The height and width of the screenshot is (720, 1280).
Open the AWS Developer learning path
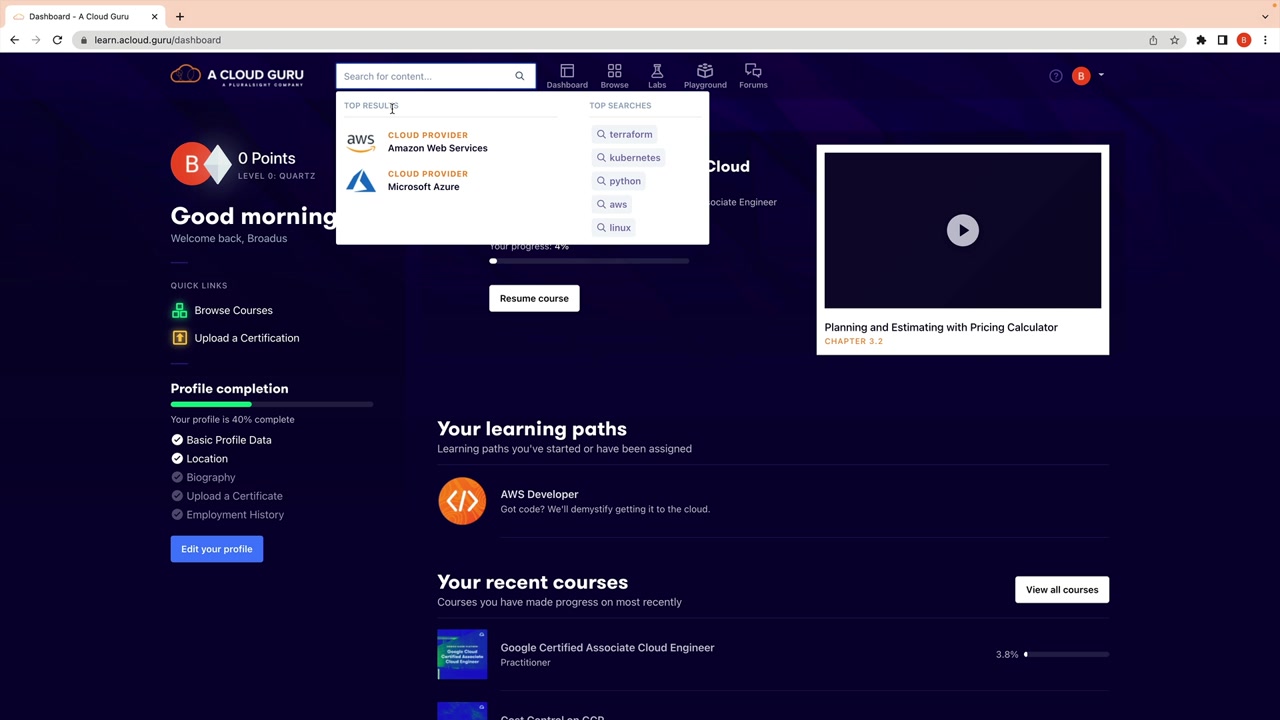[539, 494]
